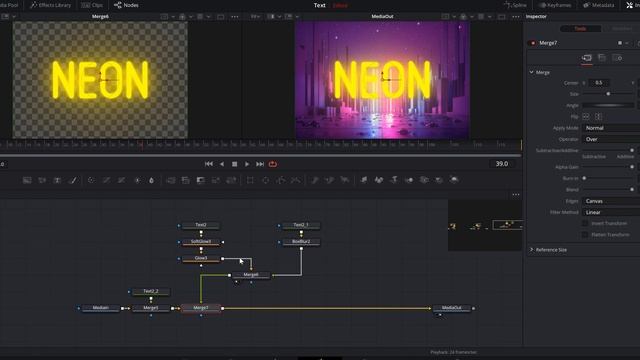The image size is (640, 360).
Task: Add a Color Curves node from the toolbar
Action: 106,180
